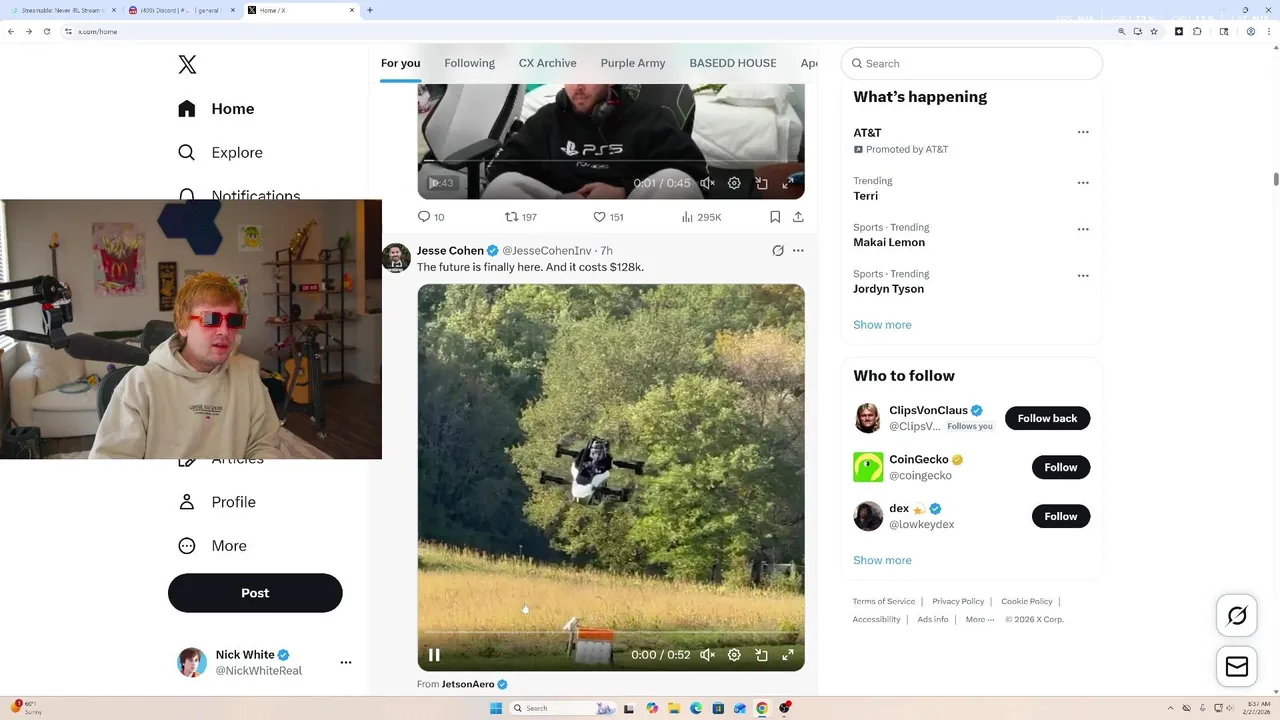The width and height of the screenshot is (1280, 720).
Task: Click the 0:45 video progress bar
Action: 611,161
